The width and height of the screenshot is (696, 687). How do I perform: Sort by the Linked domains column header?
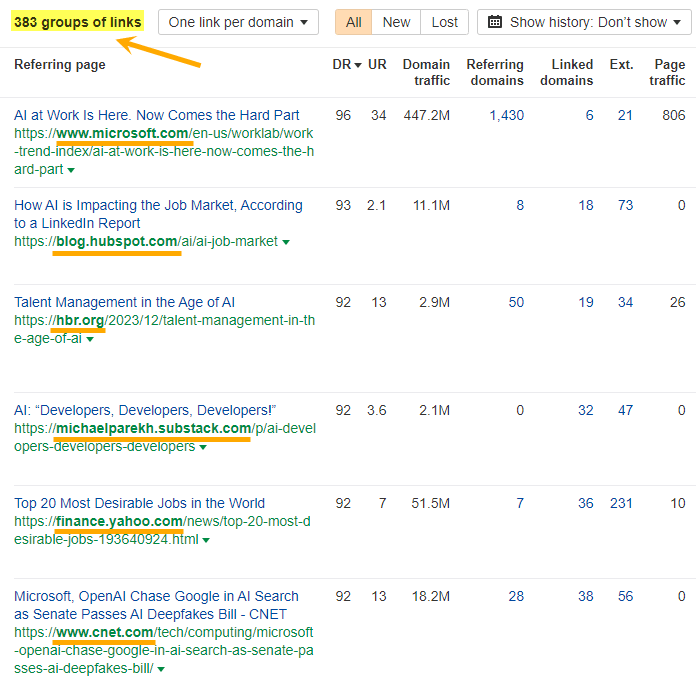click(x=566, y=72)
